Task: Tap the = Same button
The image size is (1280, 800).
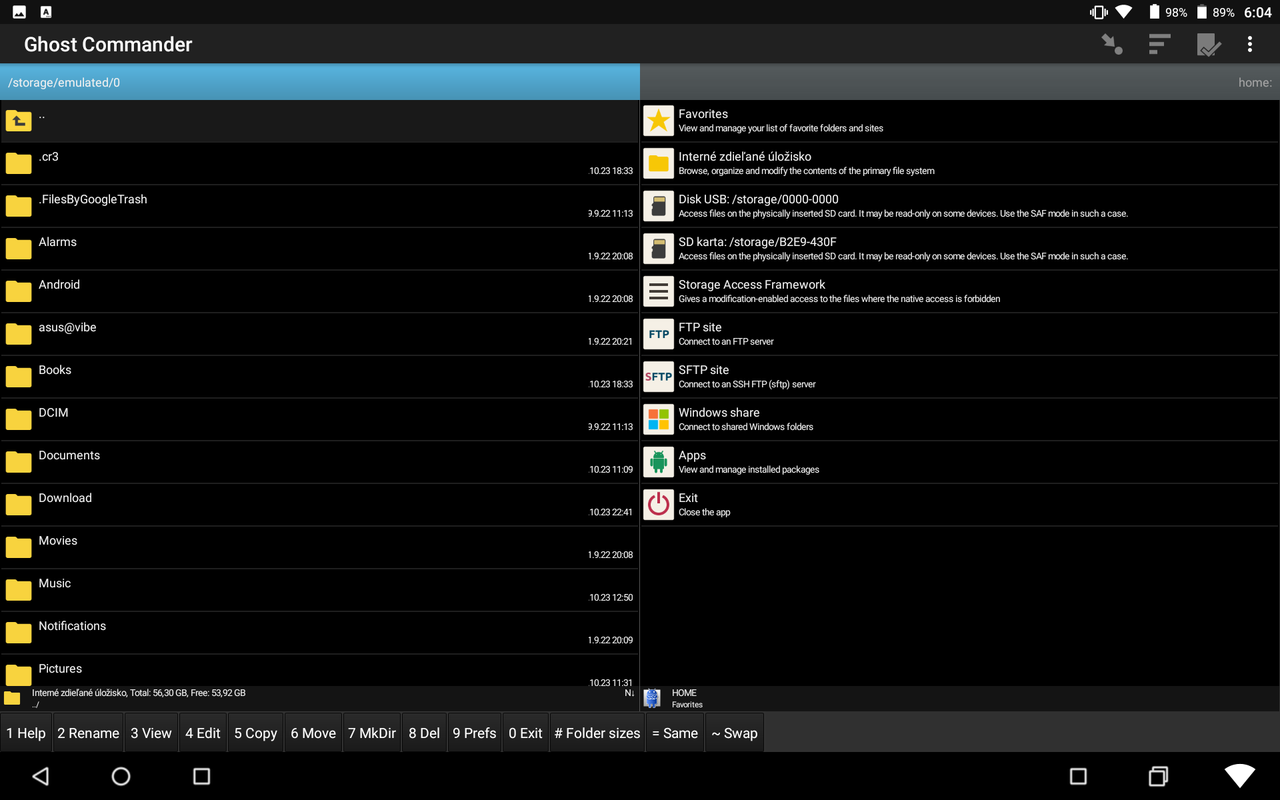Action: [675, 733]
